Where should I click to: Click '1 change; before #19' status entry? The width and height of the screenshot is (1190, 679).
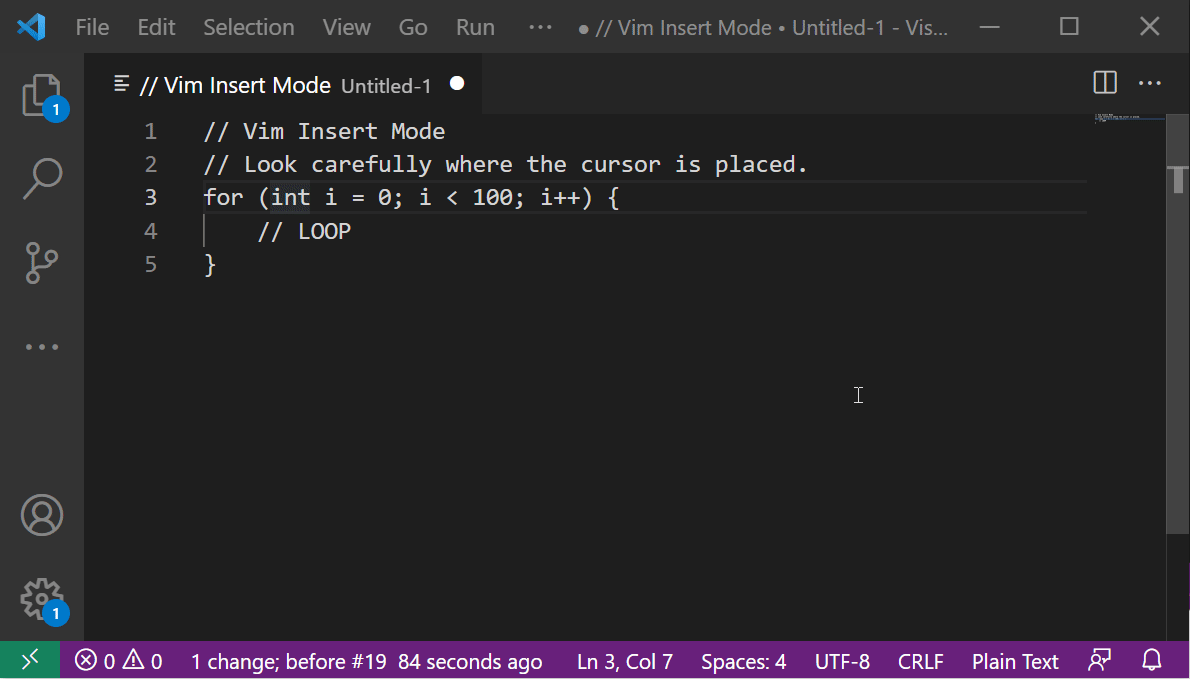tap(288, 662)
